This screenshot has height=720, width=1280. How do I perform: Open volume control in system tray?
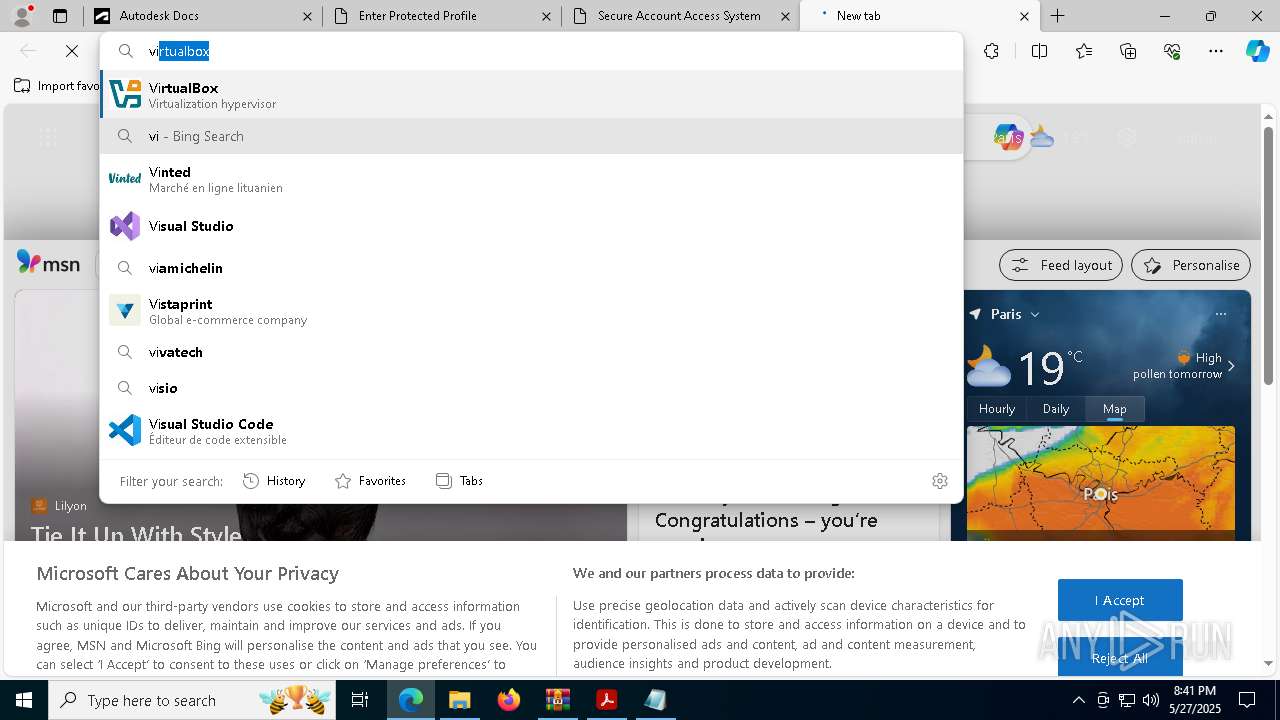tap(1150, 700)
